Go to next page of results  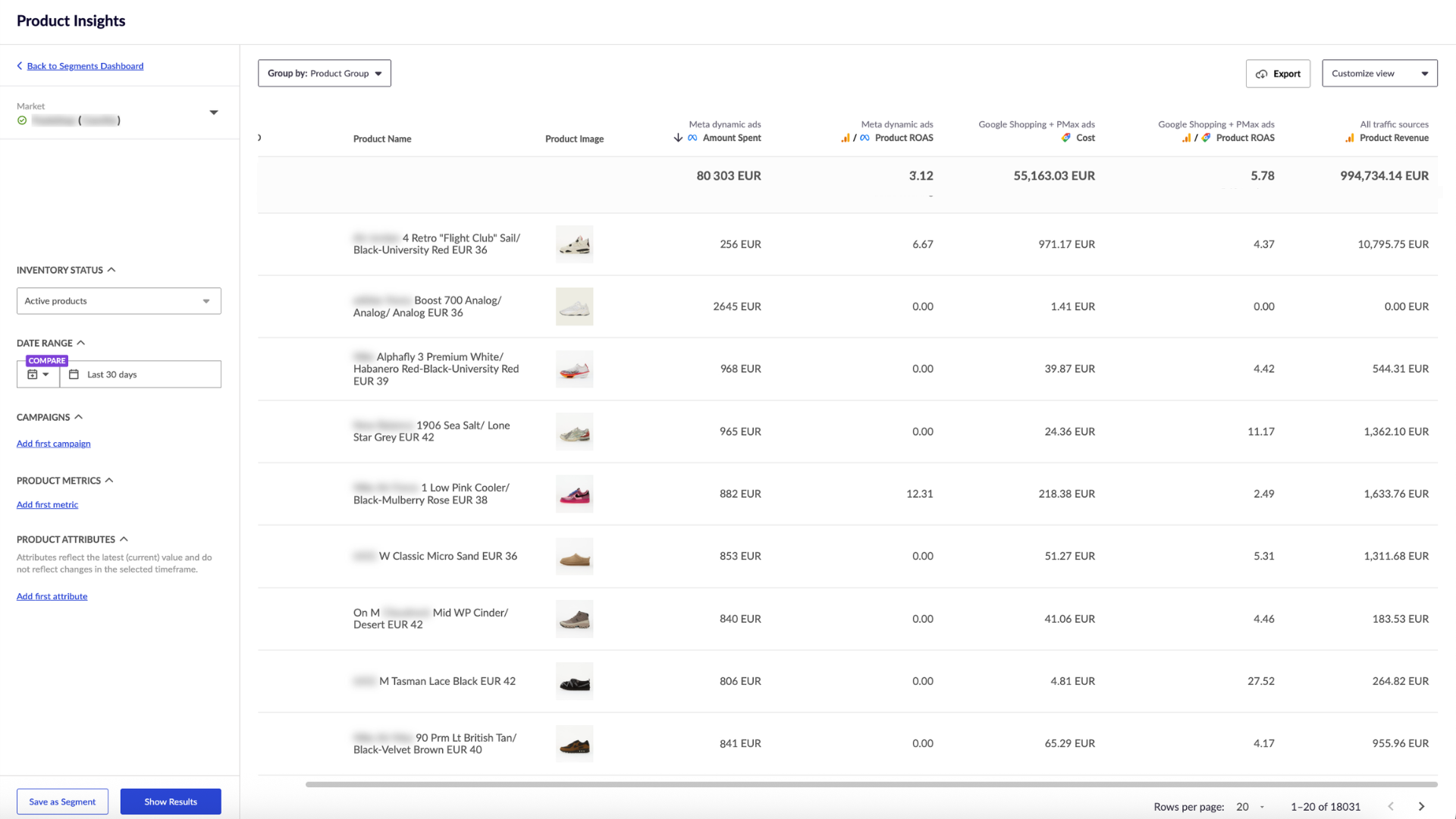tap(1422, 807)
